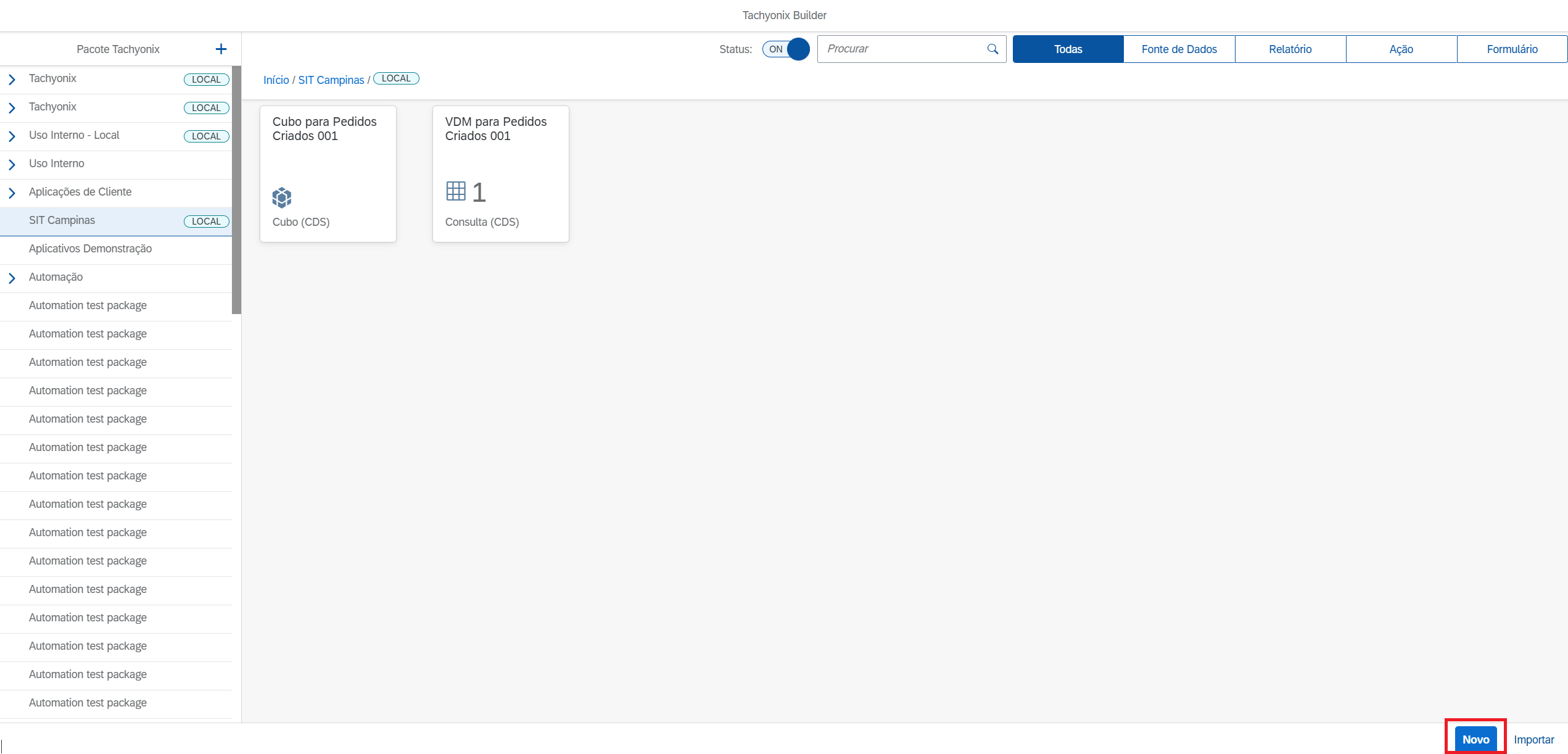
Task: Click the cube icon on Cubo card
Action: tap(282, 197)
